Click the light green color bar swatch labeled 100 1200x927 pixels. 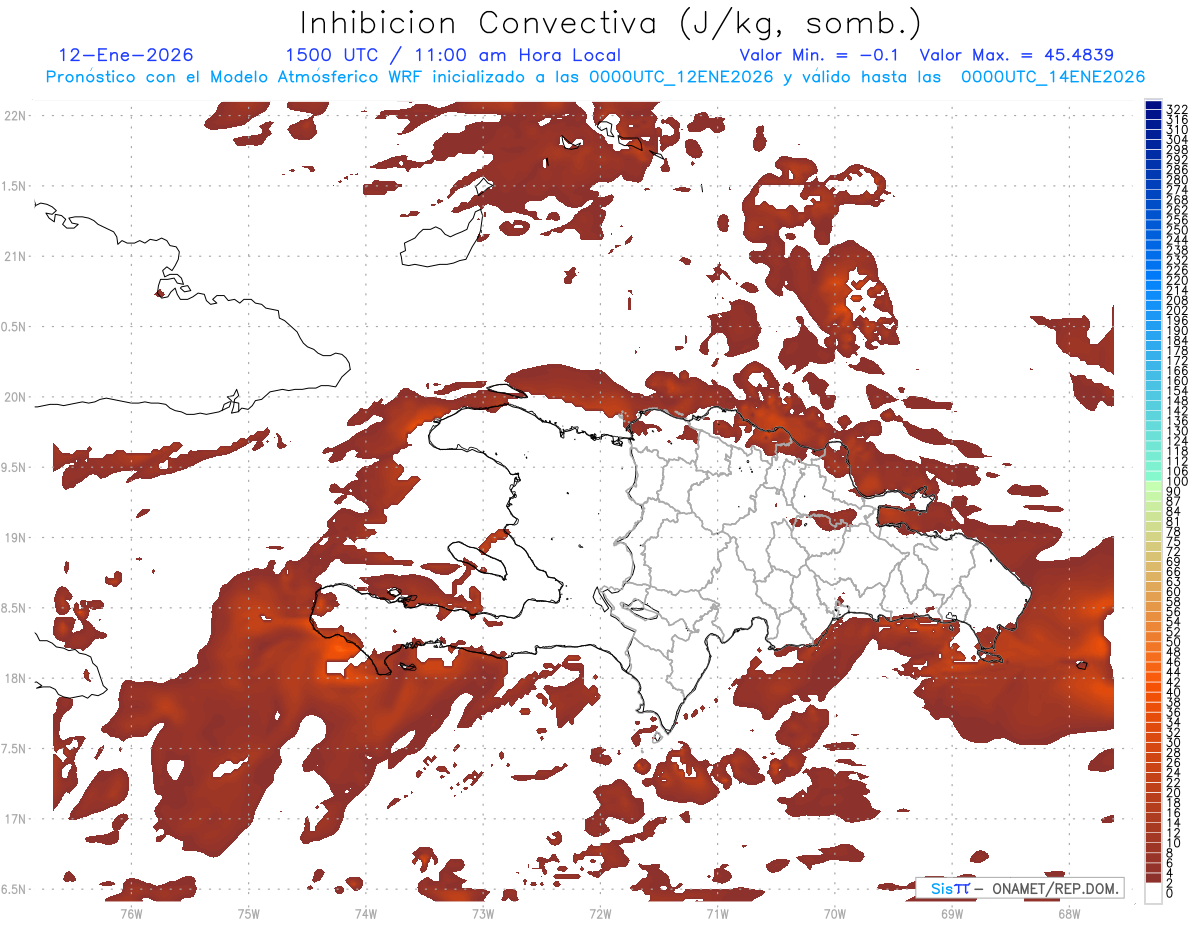coord(1153,484)
